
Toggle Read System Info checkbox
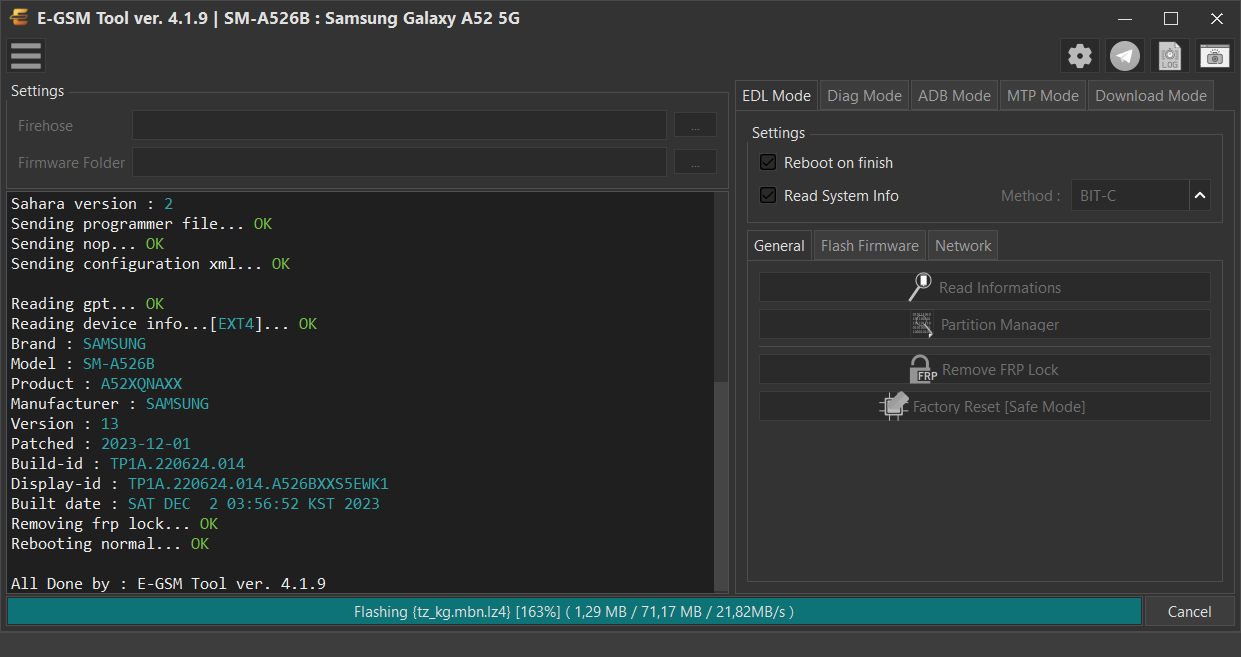[x=768, y=195]
